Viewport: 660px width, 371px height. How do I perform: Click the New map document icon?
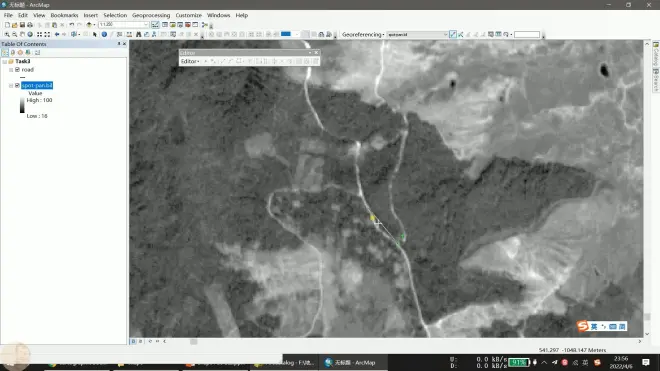pyautogui.click(x=7, y=25)
